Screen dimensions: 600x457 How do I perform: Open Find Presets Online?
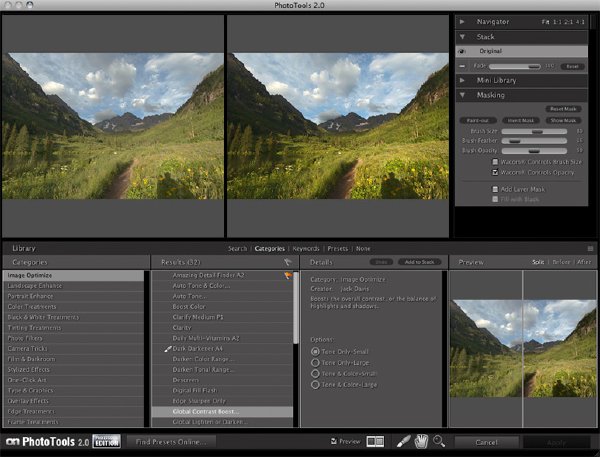click(171, 442)
